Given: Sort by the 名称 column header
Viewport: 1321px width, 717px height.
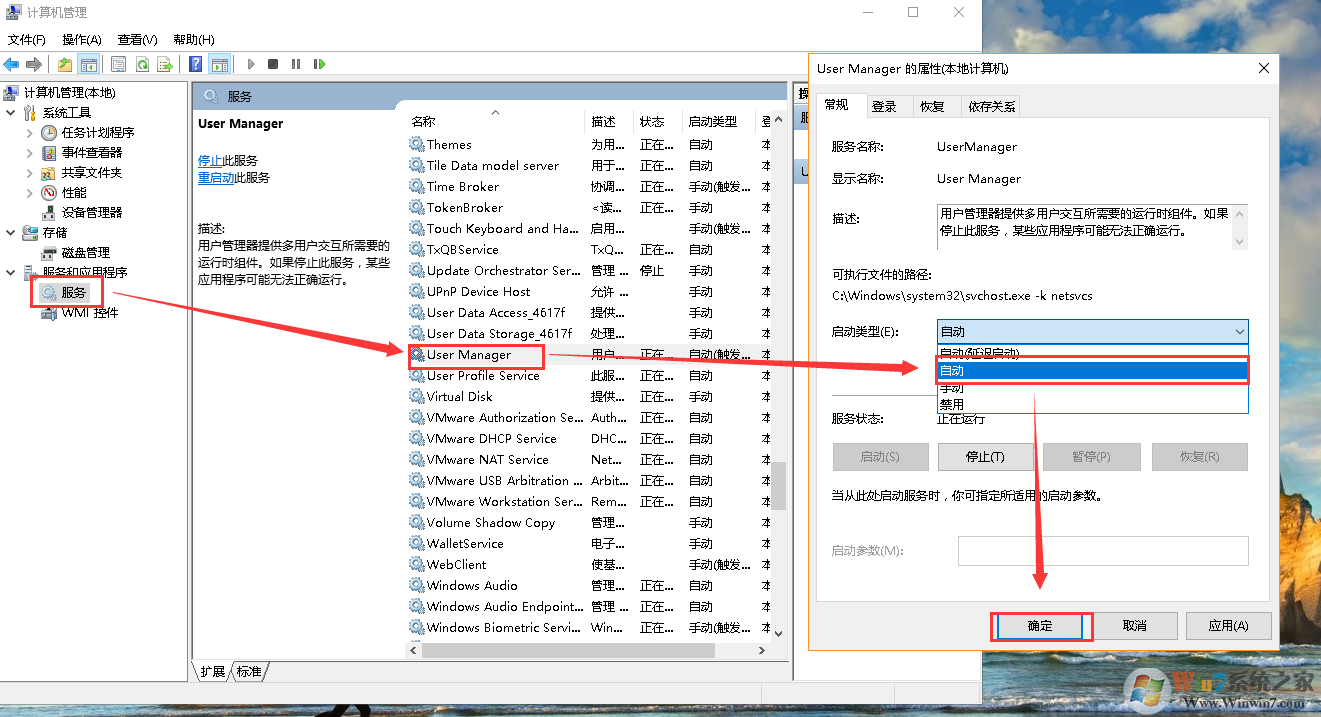Looking at the screenshot, I should click(x=495, y=121).
